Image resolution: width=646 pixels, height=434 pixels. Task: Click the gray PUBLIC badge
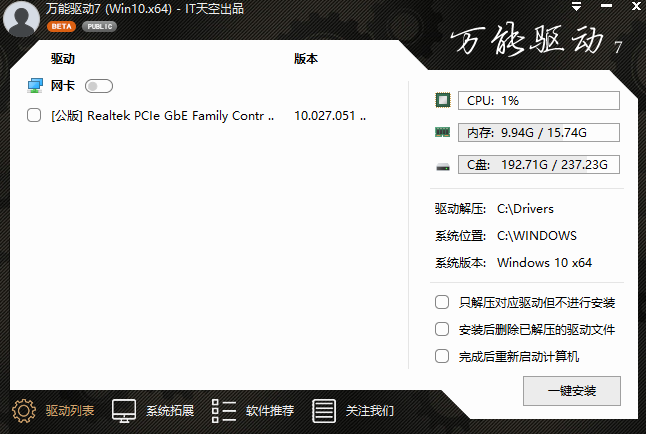point(99,27)
